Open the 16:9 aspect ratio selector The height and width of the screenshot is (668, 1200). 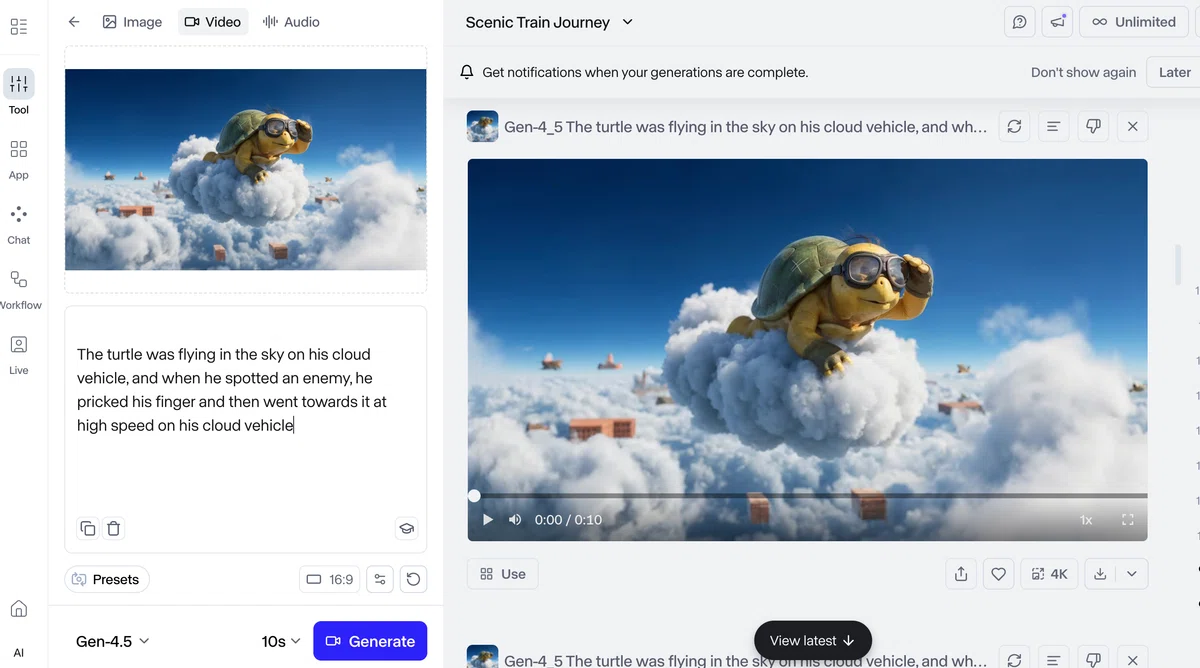330,579
